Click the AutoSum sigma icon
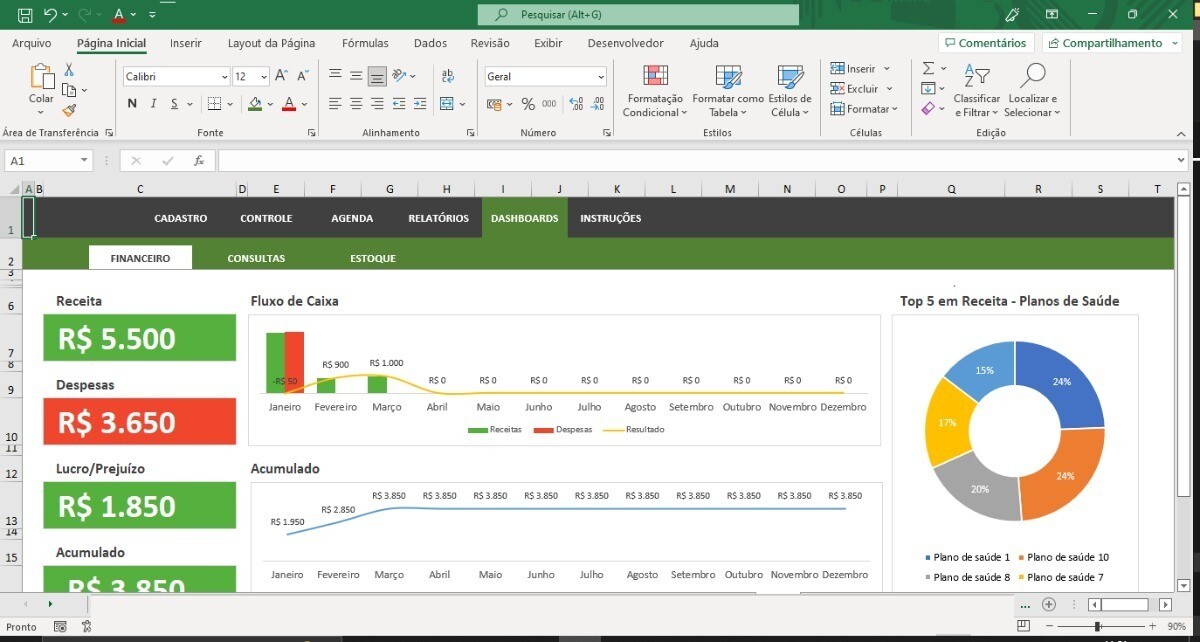Screen dimensions: 1200x642 pos(928,69)
